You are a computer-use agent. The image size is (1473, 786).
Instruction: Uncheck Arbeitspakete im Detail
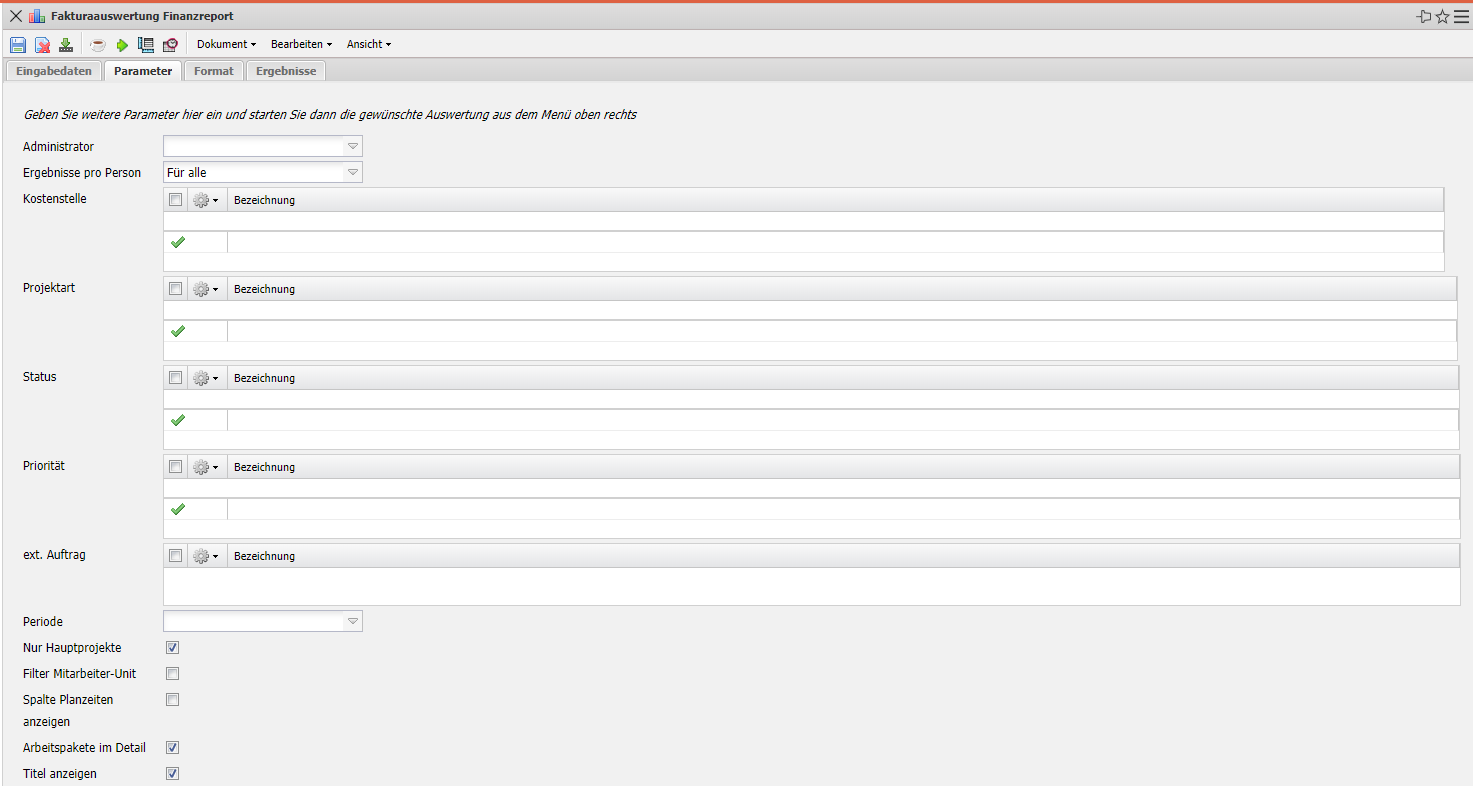pos(173,748)
